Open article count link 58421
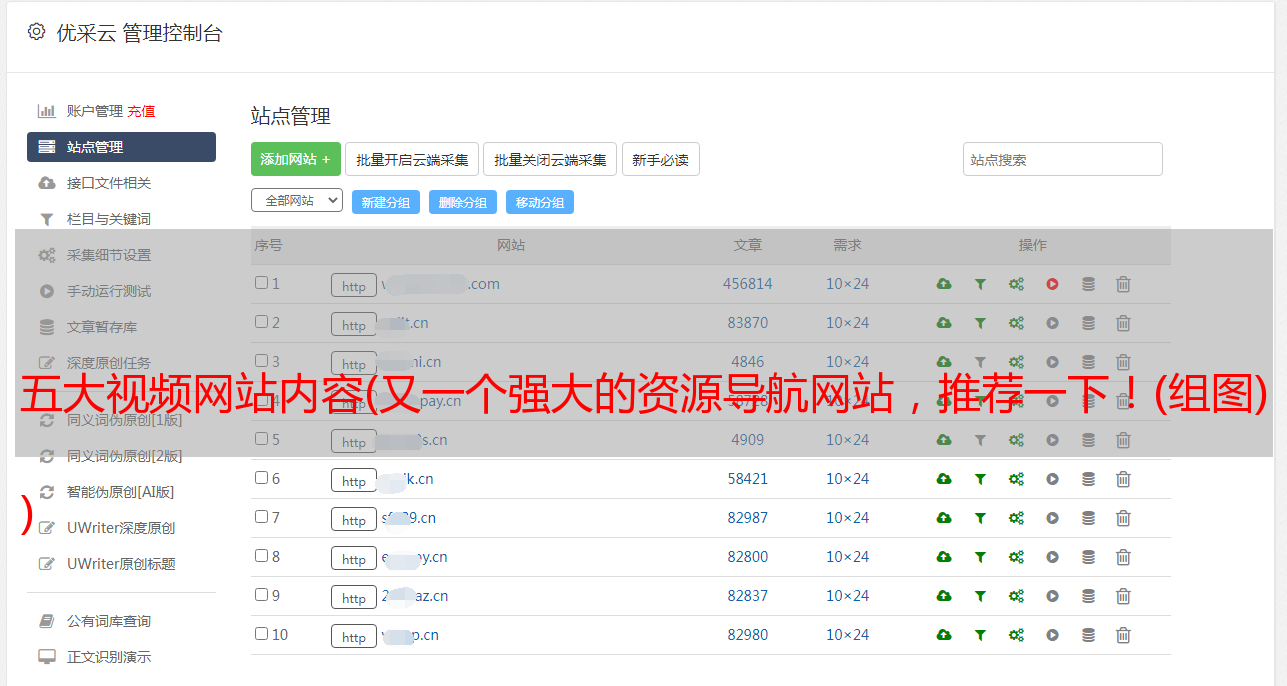The image size is (1287, 686). pyautogui.click(x=748, y=479)
